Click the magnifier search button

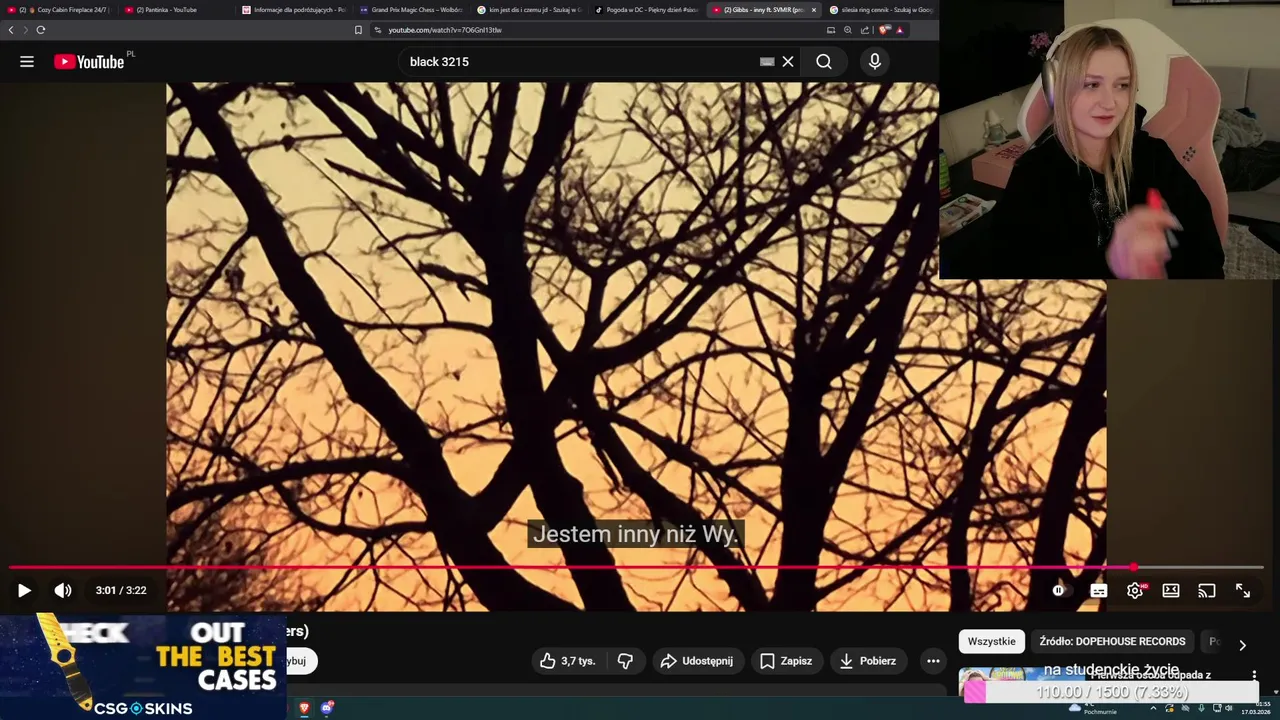823,62
